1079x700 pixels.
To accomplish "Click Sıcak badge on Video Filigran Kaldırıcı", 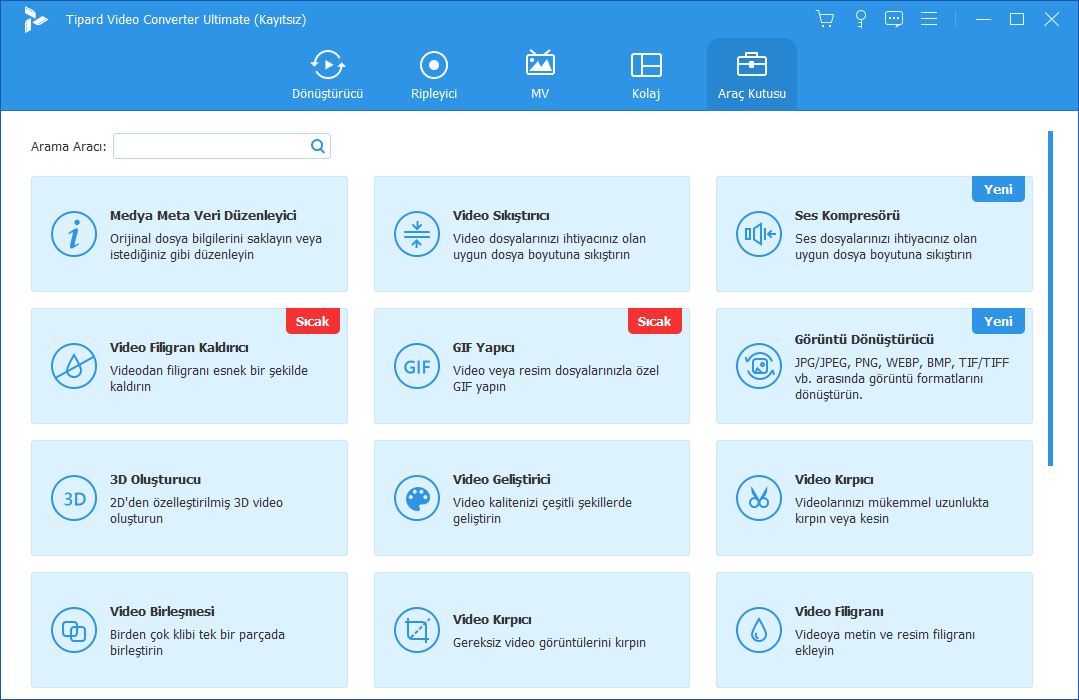I will [x=312, y=321].
